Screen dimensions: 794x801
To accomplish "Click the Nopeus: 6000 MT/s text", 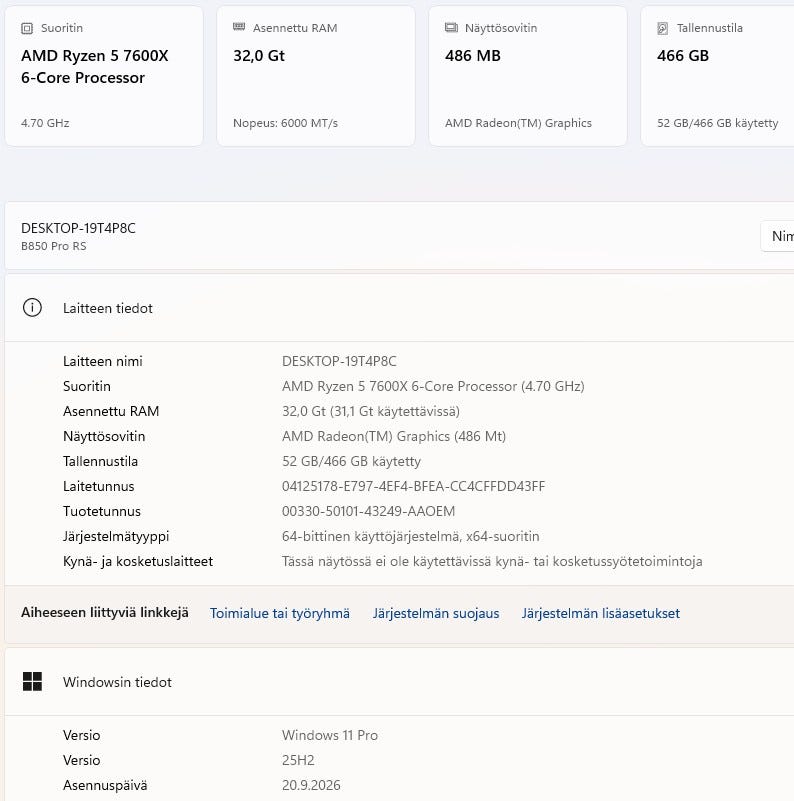I will point(285,123).
